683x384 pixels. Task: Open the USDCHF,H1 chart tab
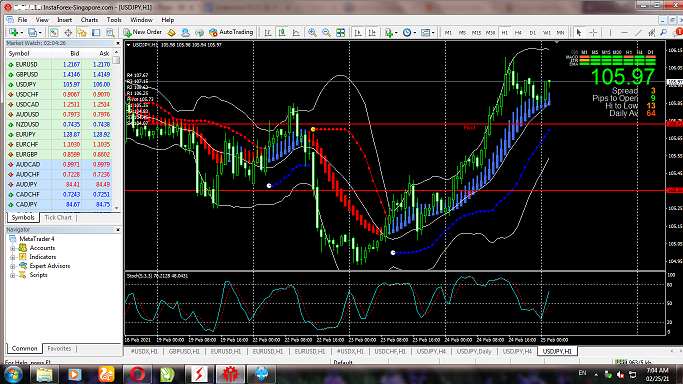pos(390,351)
